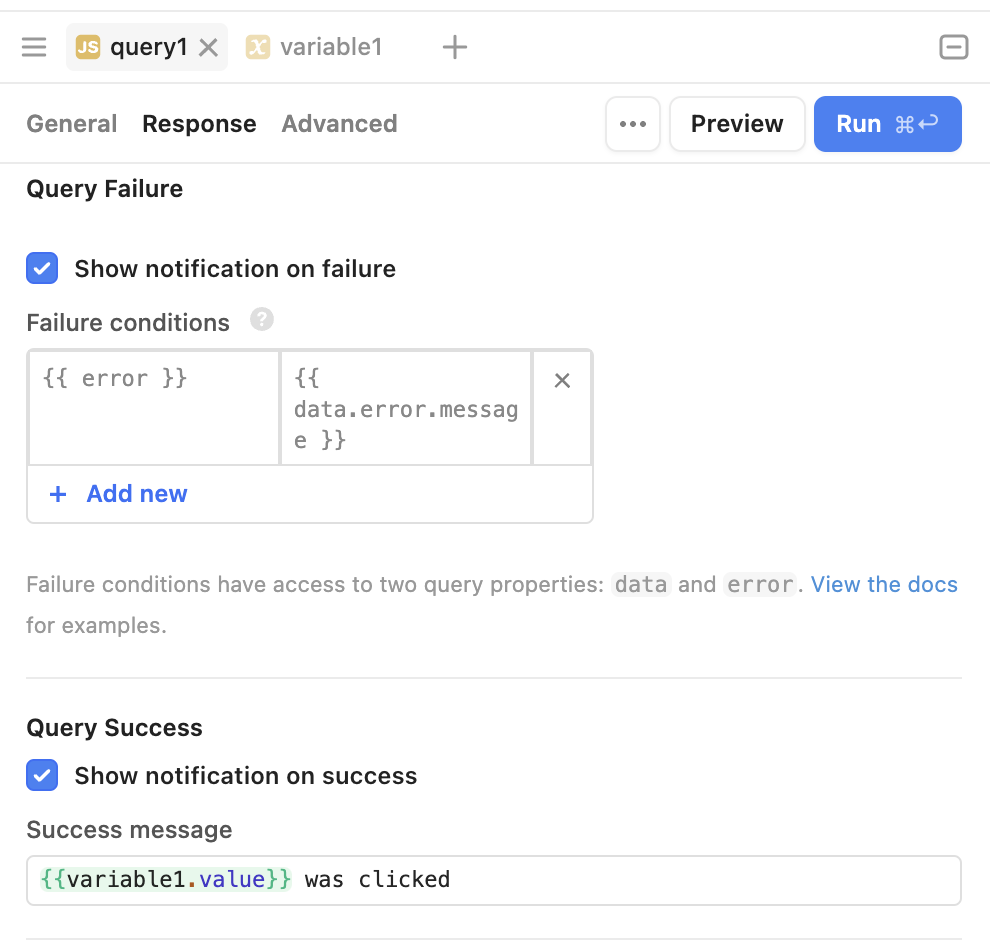This screenshot has width=990, height=944.
Task: Click the Success message input field
Action: (x=600, y=880)
